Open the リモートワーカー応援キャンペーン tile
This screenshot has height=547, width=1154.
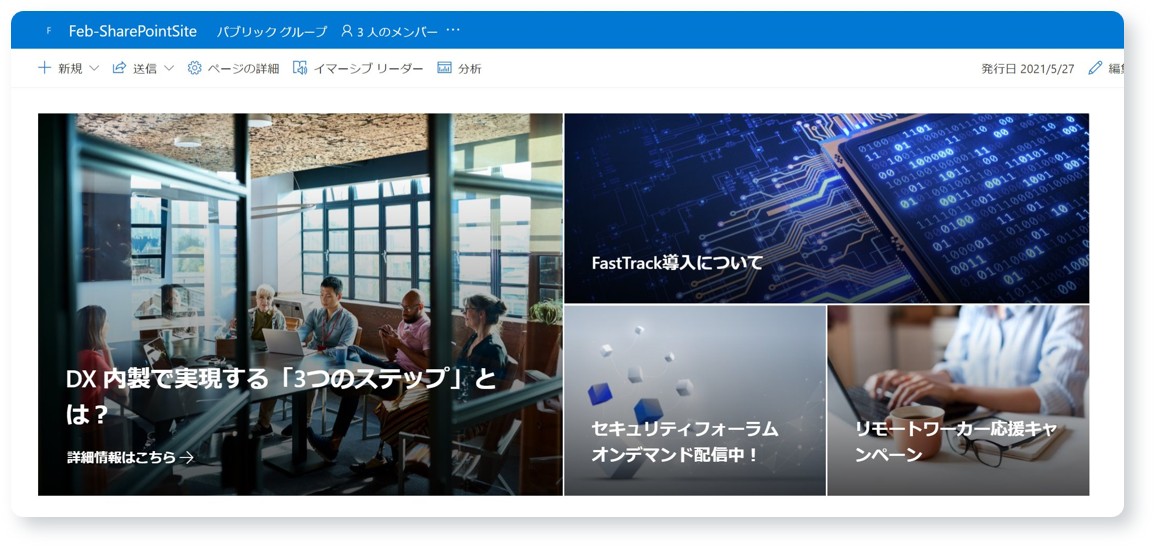point(958,400)
